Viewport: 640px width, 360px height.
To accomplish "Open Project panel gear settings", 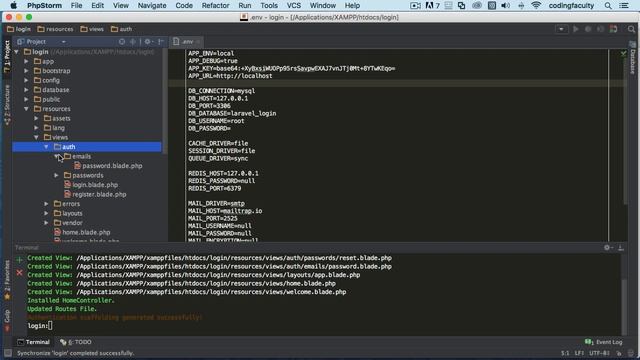I will (x=148, y=42).
